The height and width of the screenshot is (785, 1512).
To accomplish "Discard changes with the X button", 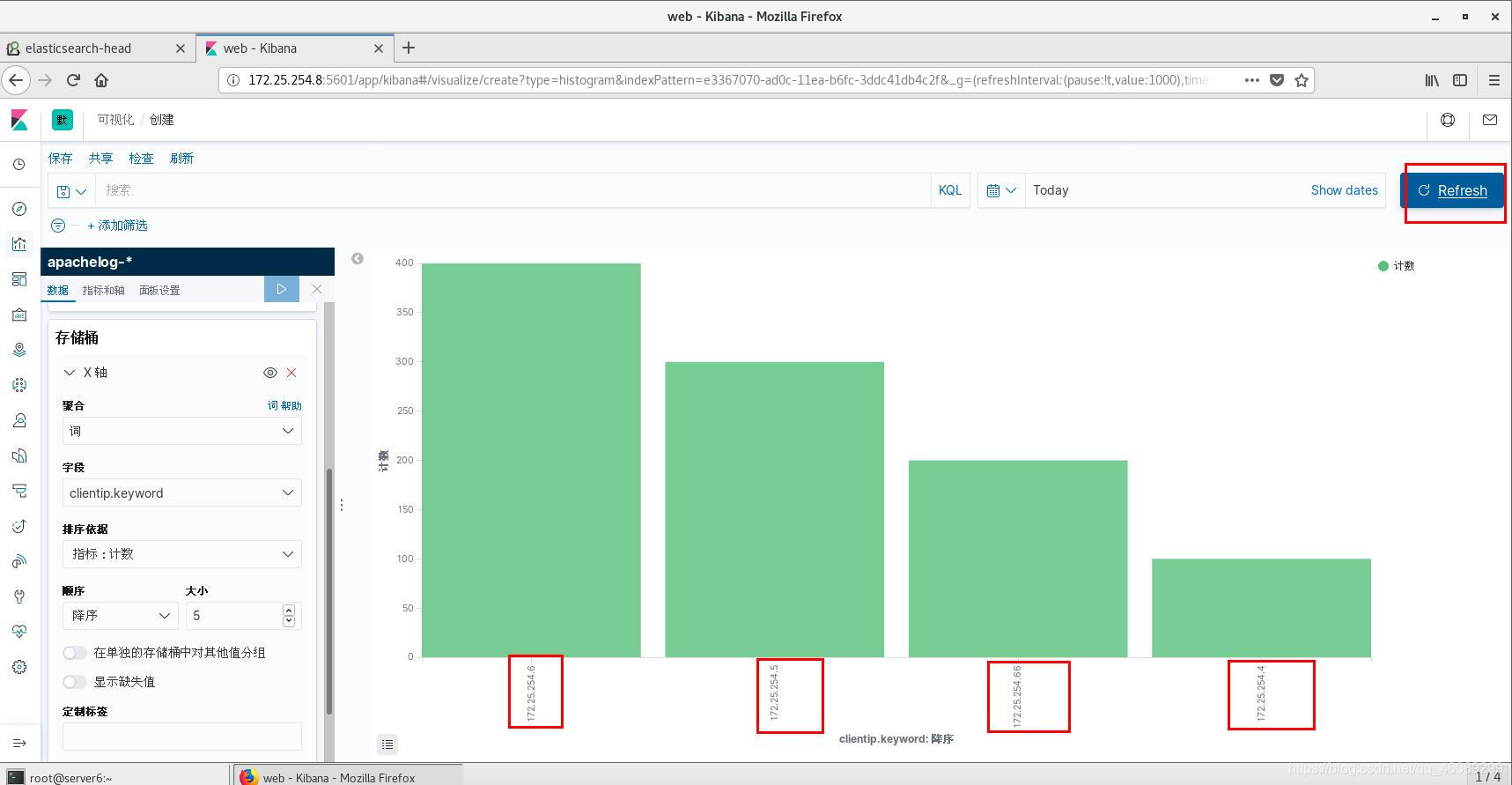I will point(317,289).
